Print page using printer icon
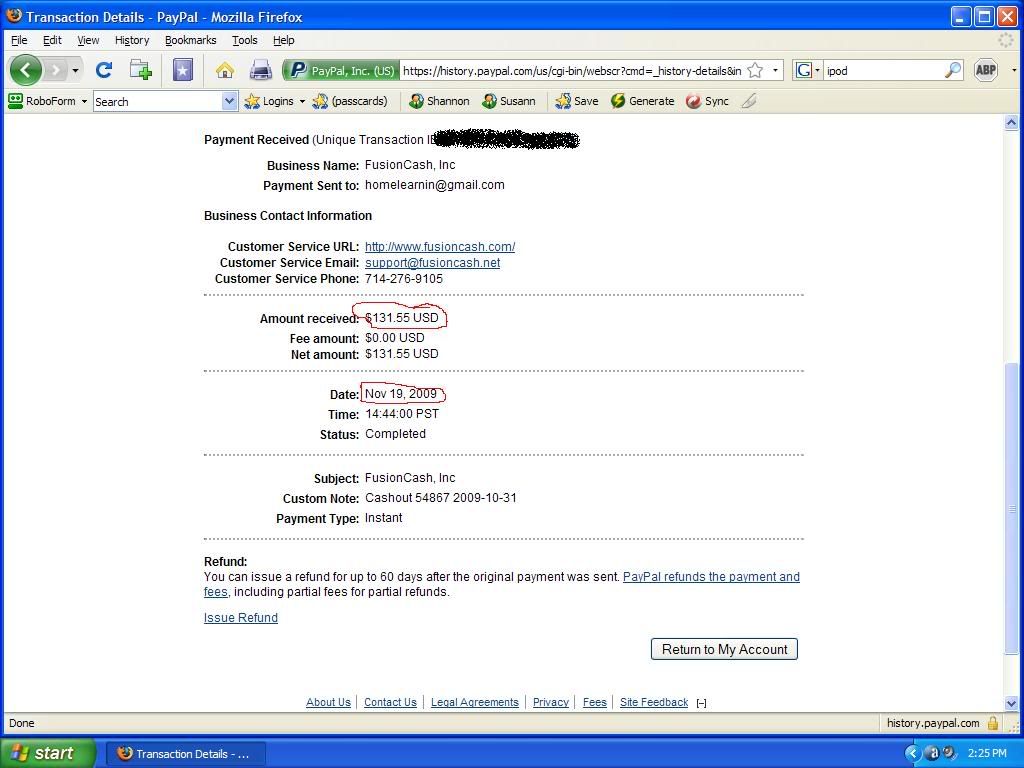The image size is (1024, 768). (260, 70)
